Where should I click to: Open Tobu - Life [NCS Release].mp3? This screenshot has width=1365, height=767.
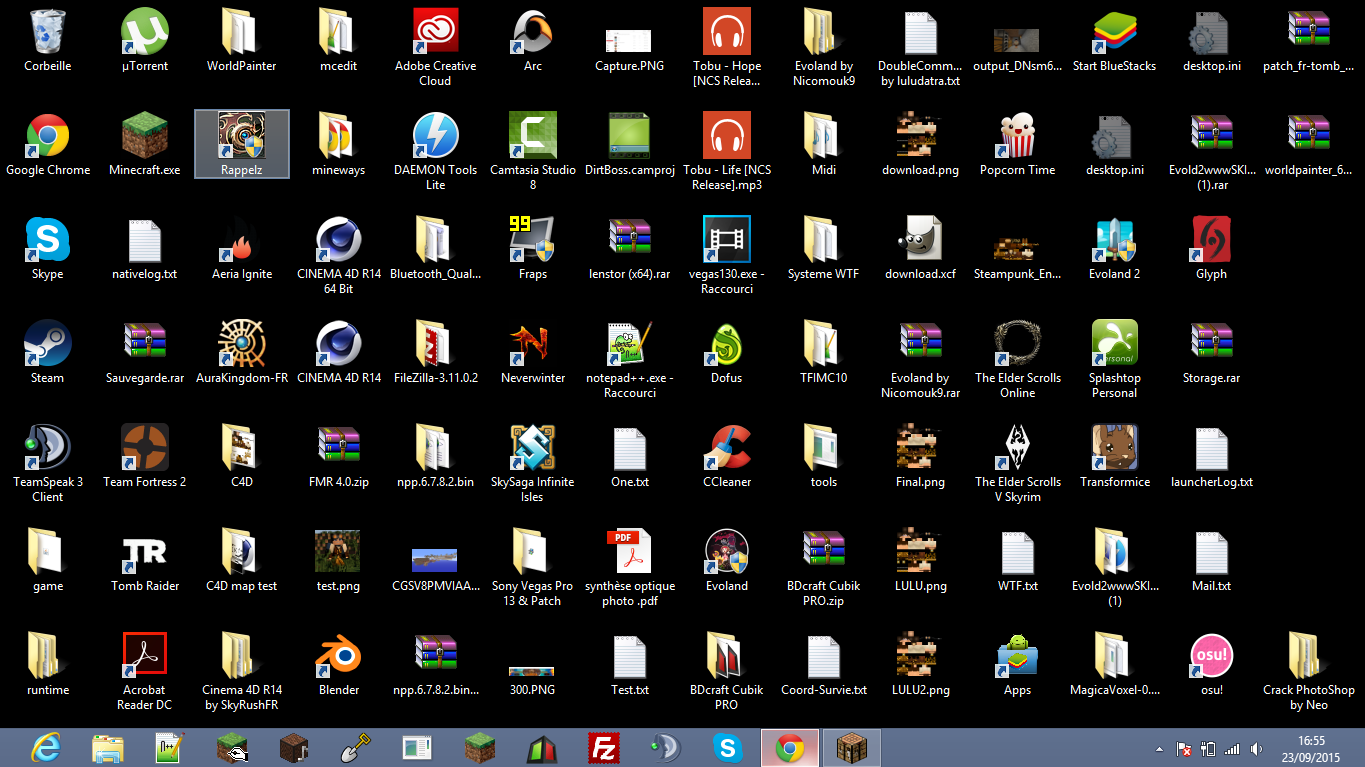(727, 151)
